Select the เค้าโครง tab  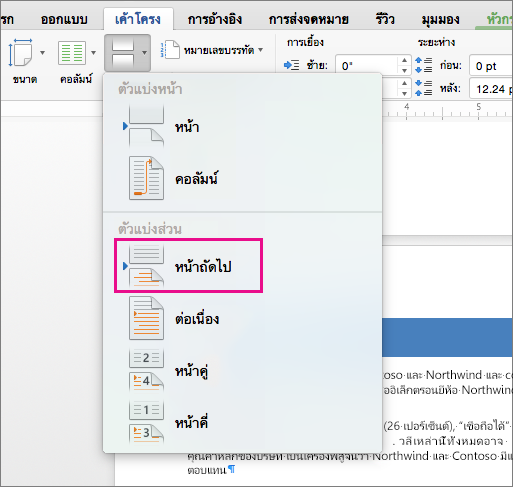[x=138, y=19]
